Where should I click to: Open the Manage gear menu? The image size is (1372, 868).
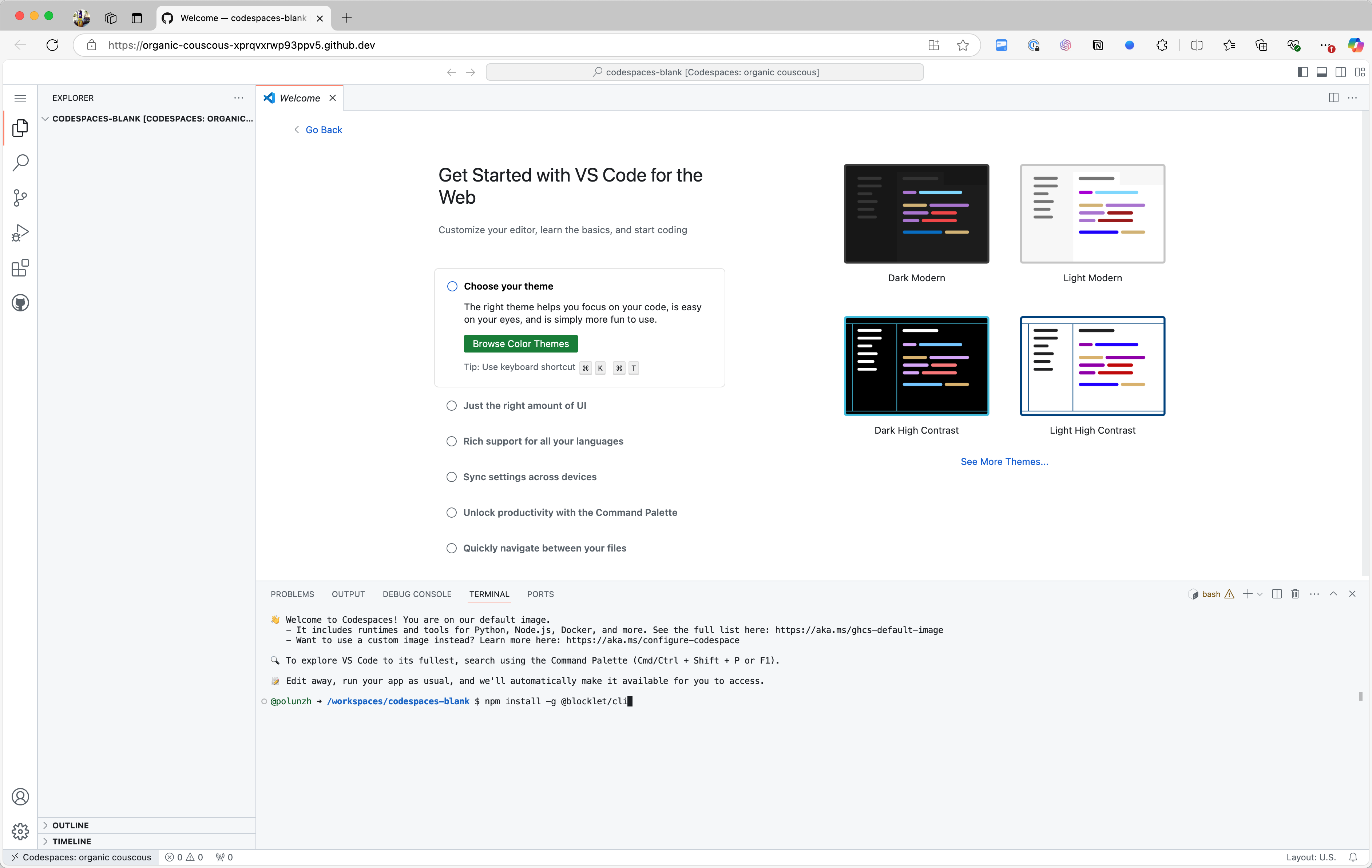pos(20,831)
